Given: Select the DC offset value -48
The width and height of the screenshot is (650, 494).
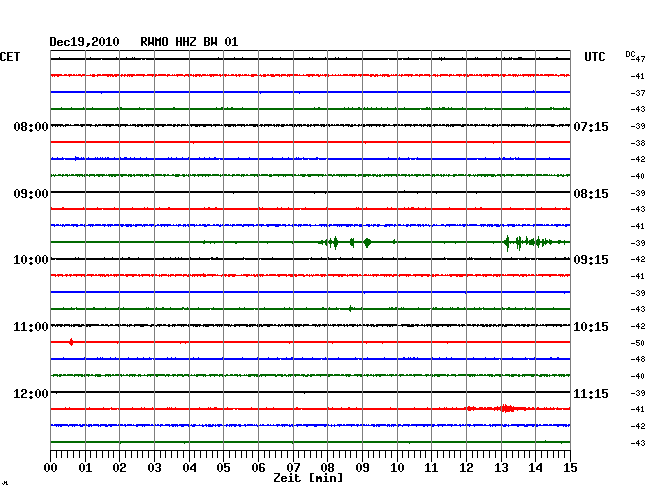Looking at the screenshot, I should point(638,359).
